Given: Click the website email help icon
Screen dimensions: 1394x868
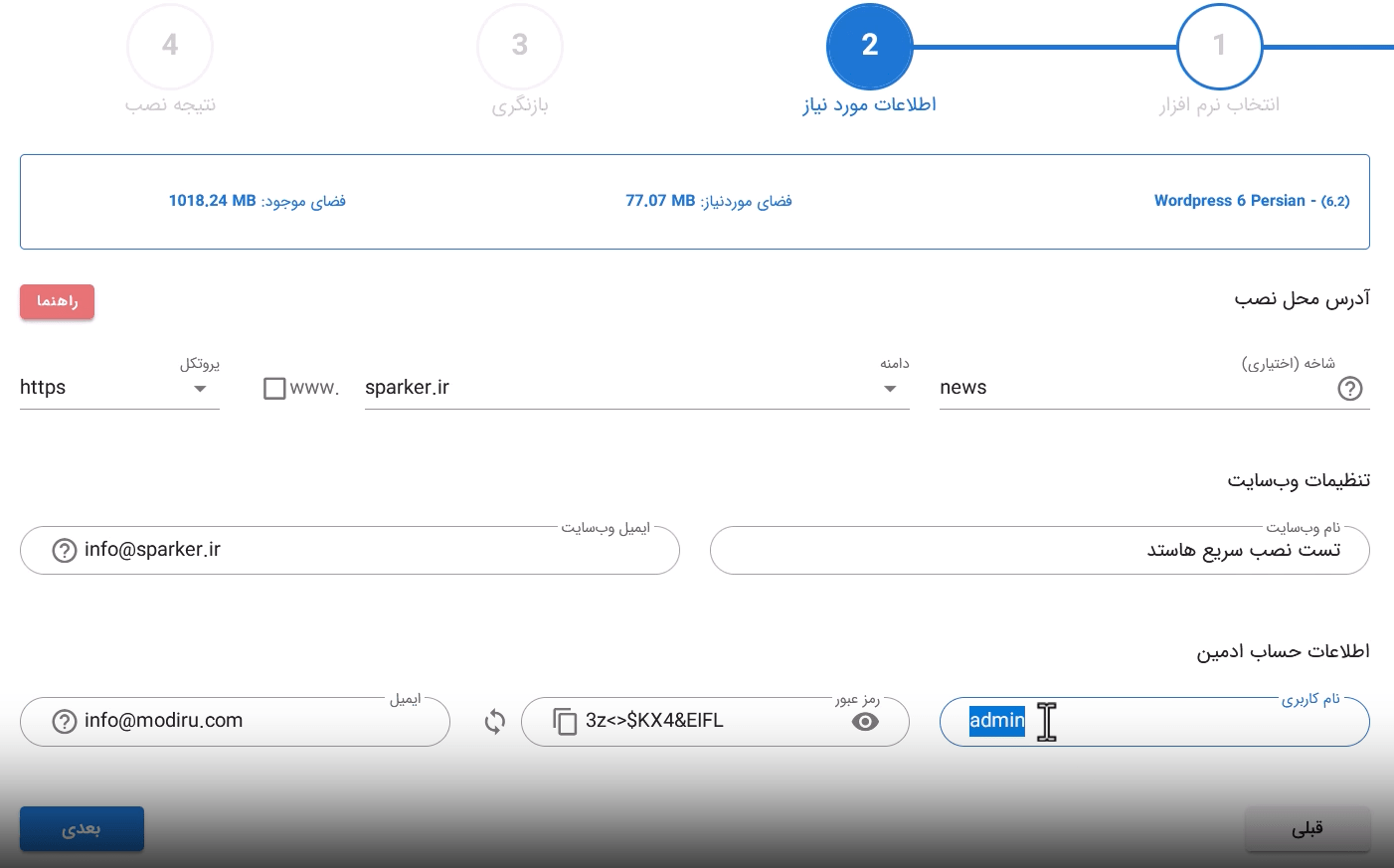Looking at the screenshot, I should click(x=64, y=551).
